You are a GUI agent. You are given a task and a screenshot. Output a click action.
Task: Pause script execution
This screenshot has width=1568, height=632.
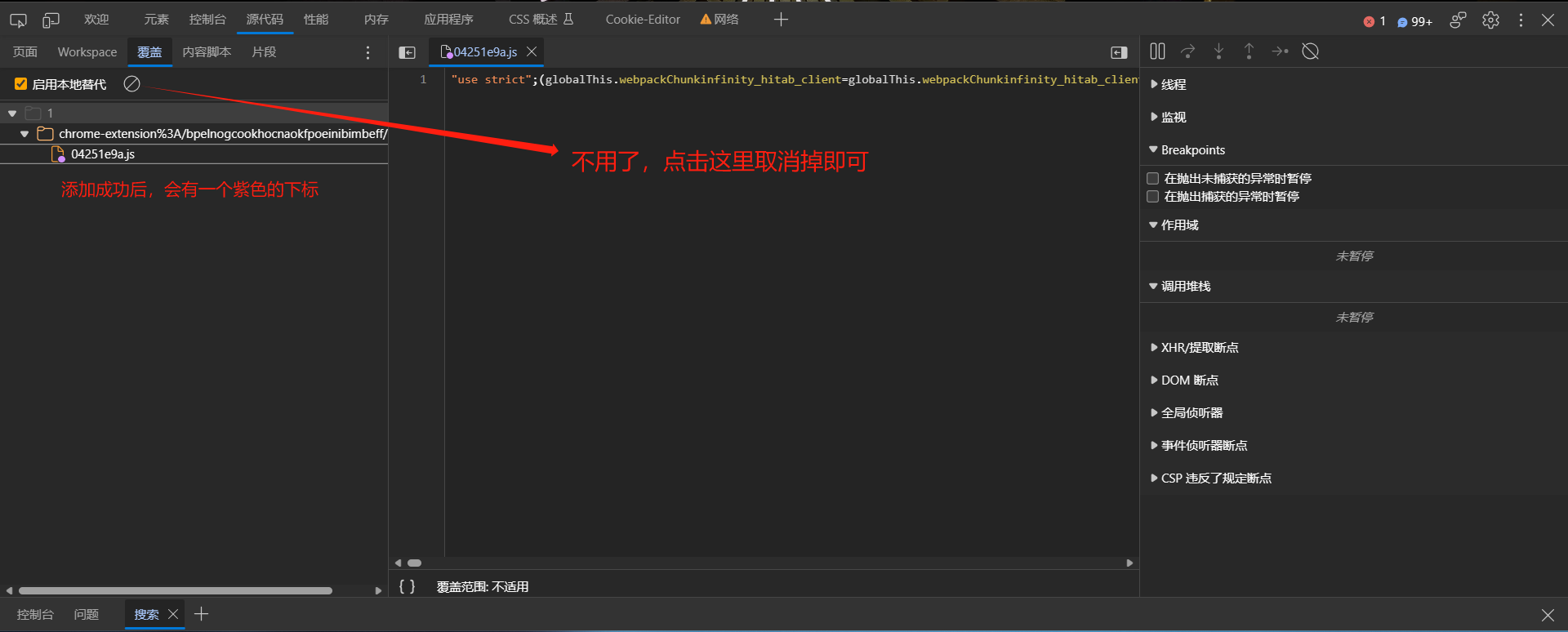(1157, 51)
